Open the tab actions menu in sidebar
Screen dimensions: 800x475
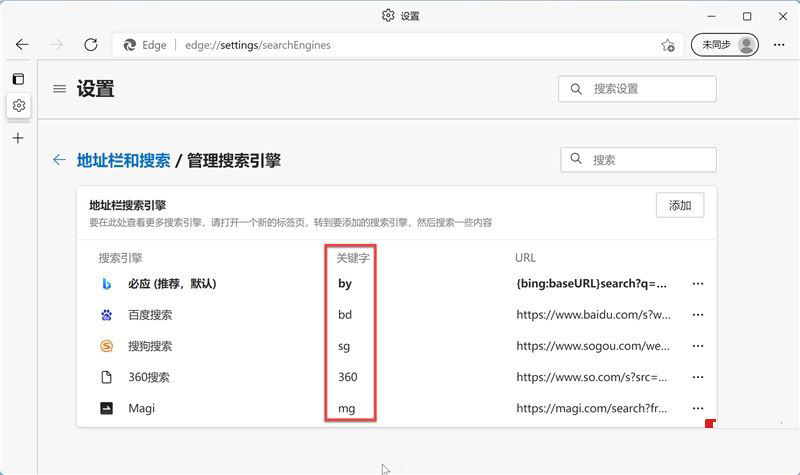[x=18, y=79]
